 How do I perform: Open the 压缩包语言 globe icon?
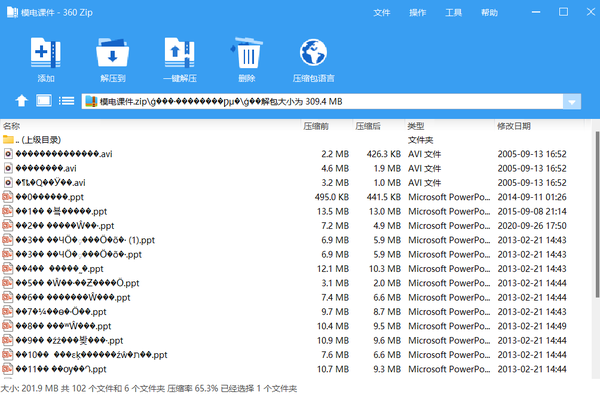coord(313,52)
